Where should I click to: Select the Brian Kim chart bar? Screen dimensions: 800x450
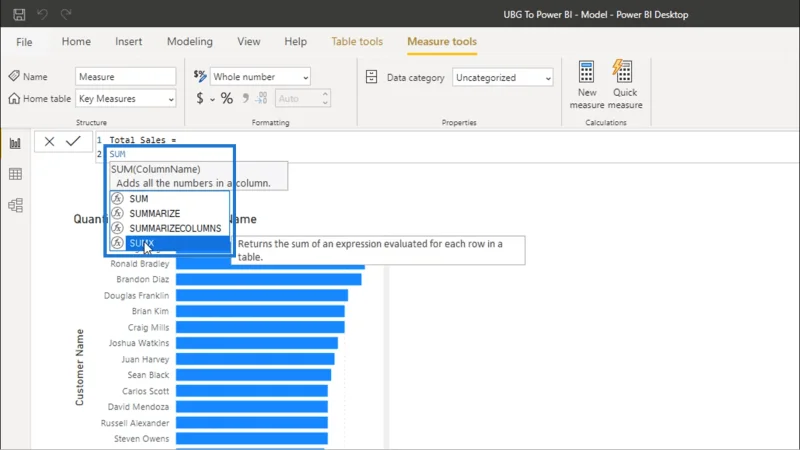click(260, 311)
